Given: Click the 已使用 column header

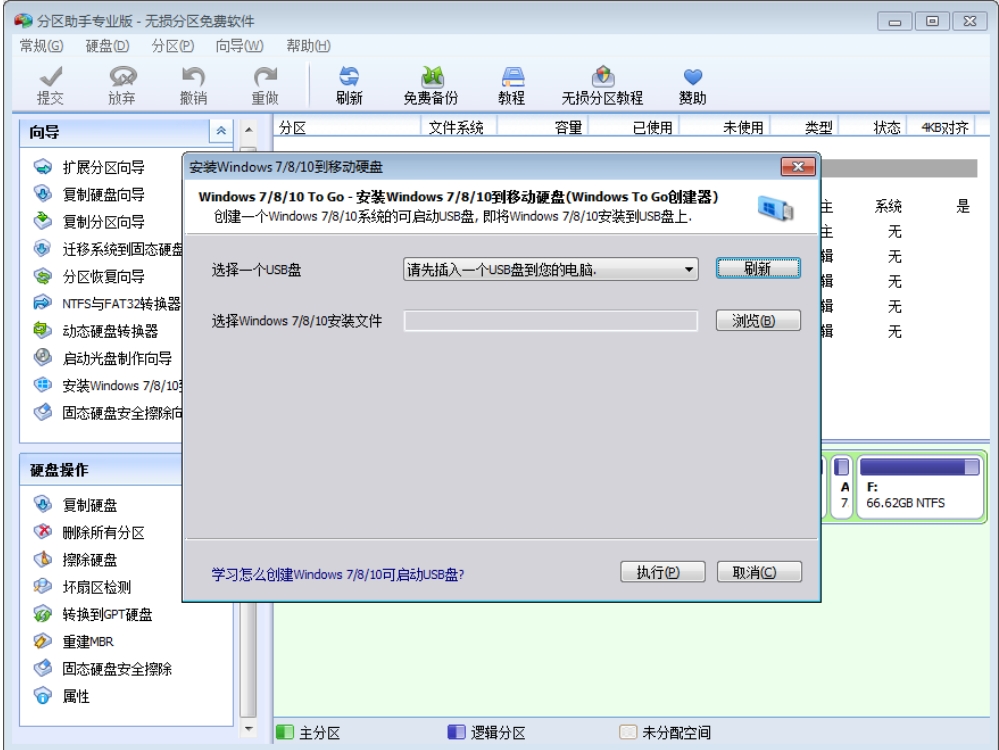Looking at the screenshot, I should click(634, 127).
